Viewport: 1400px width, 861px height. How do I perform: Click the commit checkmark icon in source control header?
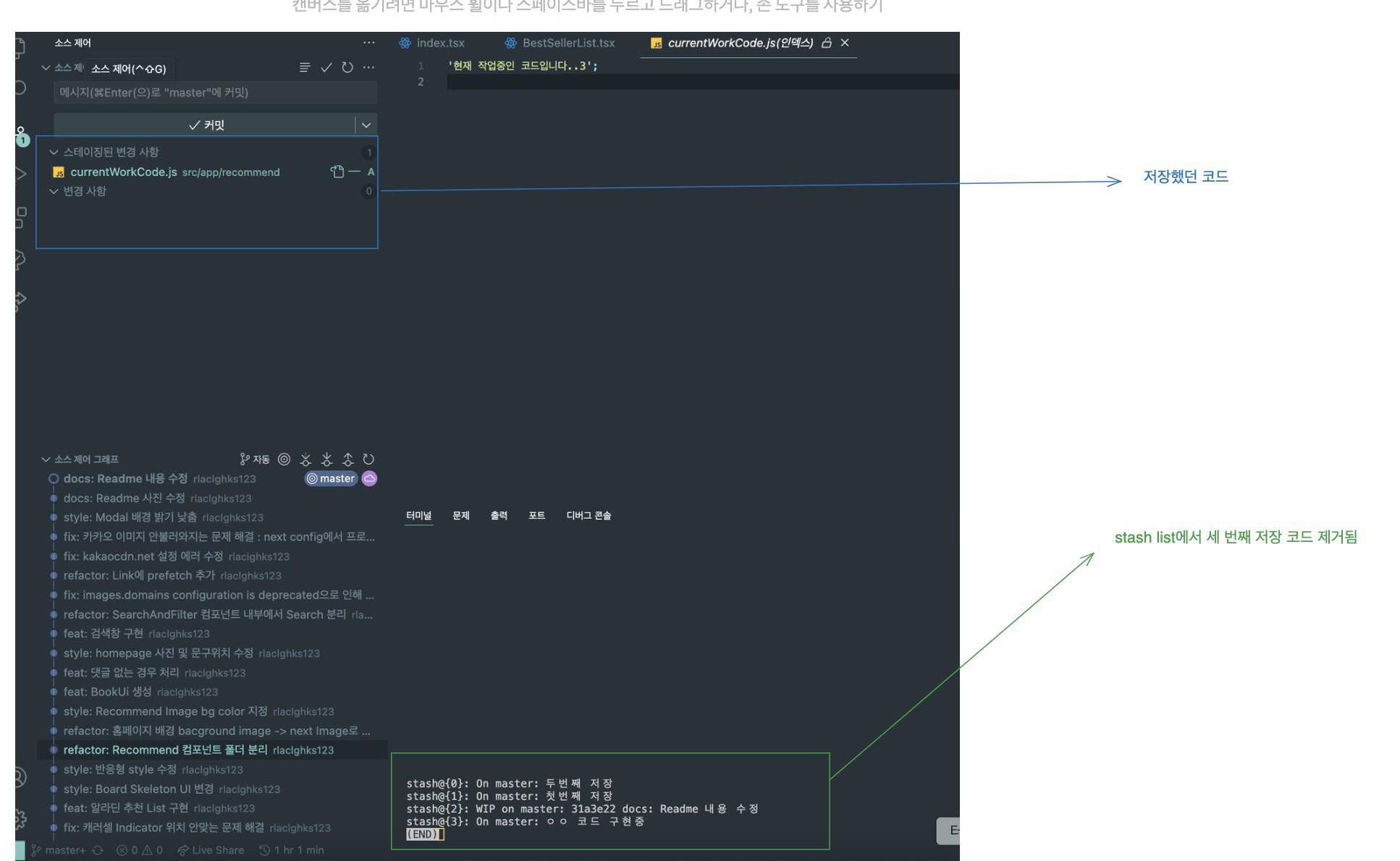326,67
